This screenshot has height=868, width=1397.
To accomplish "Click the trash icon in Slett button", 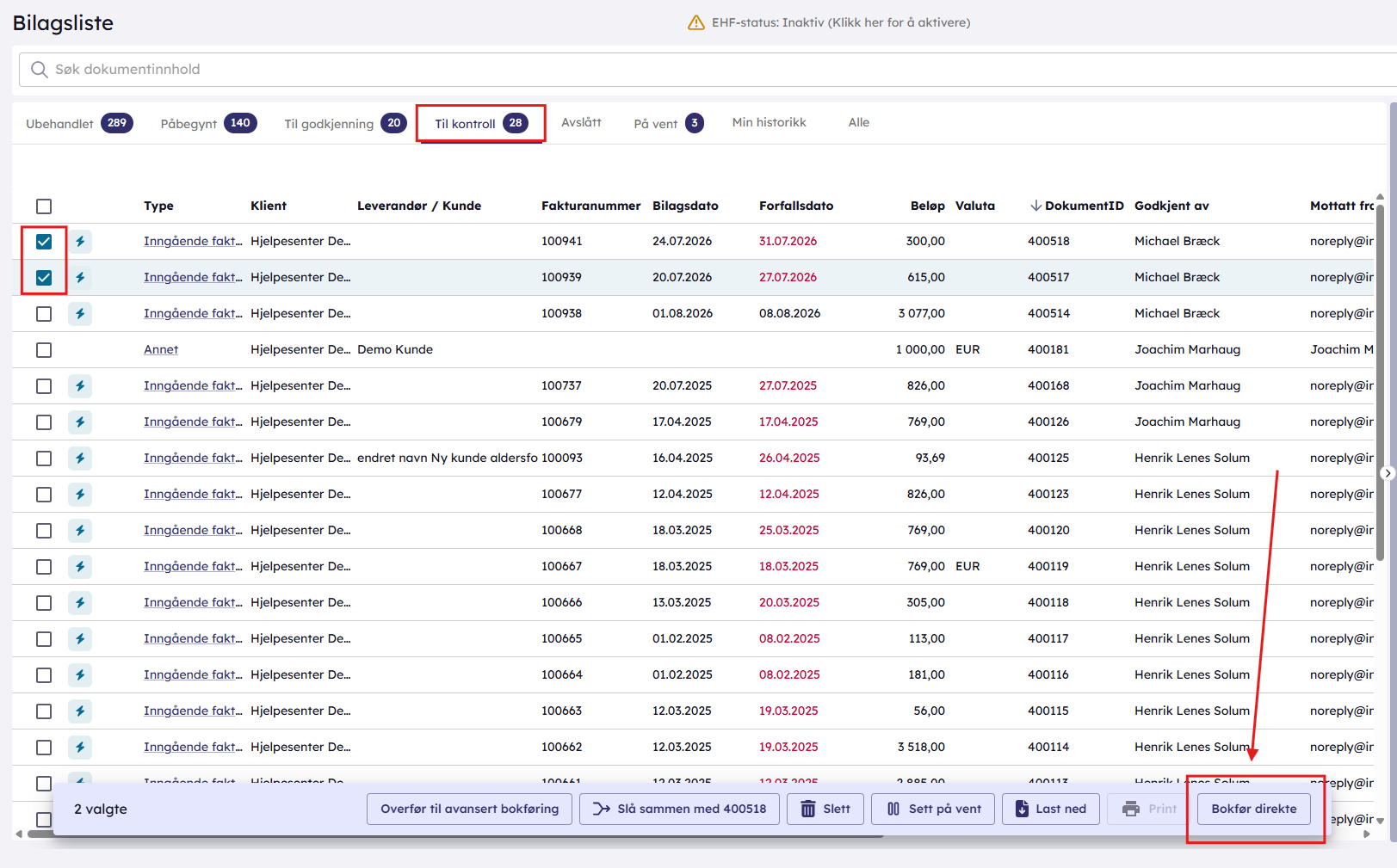I will 808,809.
